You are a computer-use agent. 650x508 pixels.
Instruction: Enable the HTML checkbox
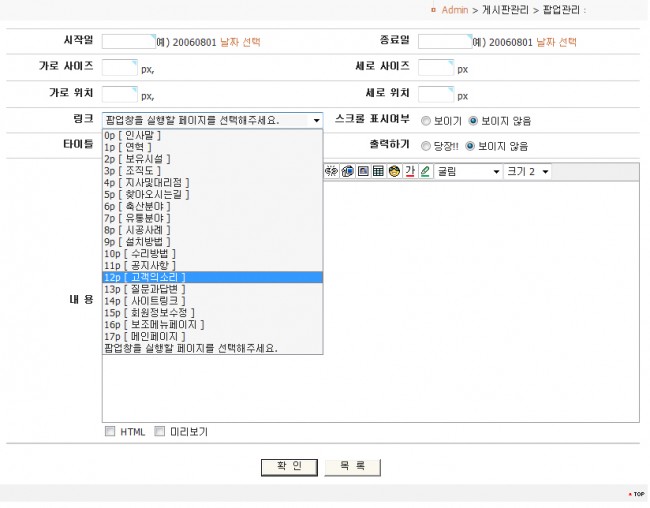coord(110,432)
